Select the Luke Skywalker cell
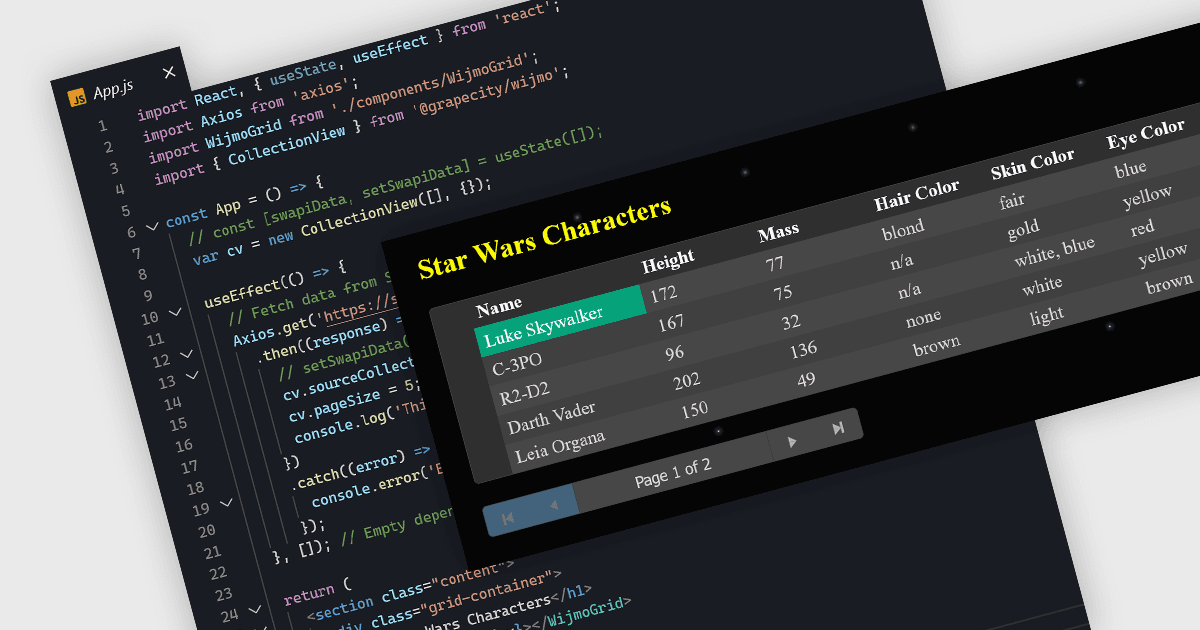The width and height of the screenshot is (1200, 630). point(560,320)
